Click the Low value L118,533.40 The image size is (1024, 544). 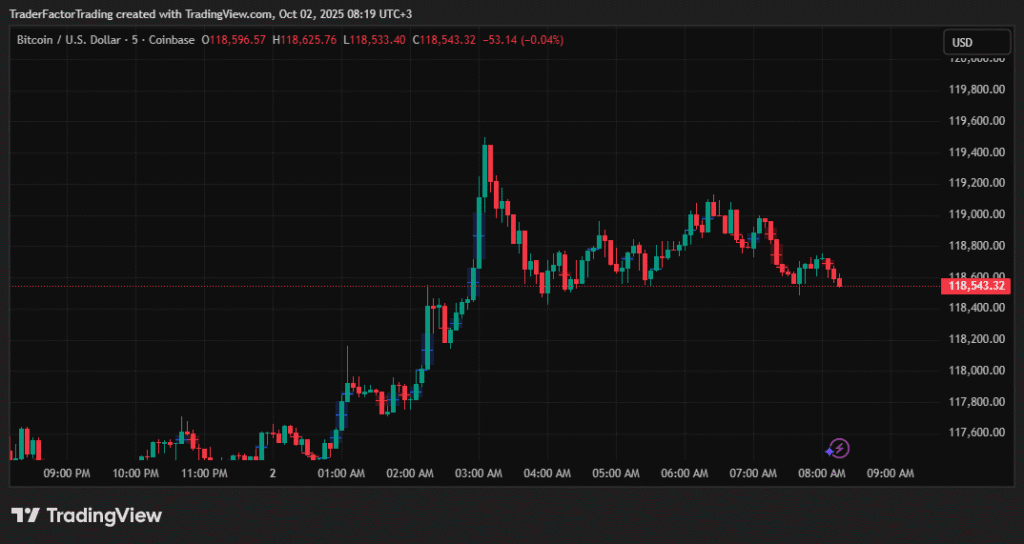[x=374, y=40]
